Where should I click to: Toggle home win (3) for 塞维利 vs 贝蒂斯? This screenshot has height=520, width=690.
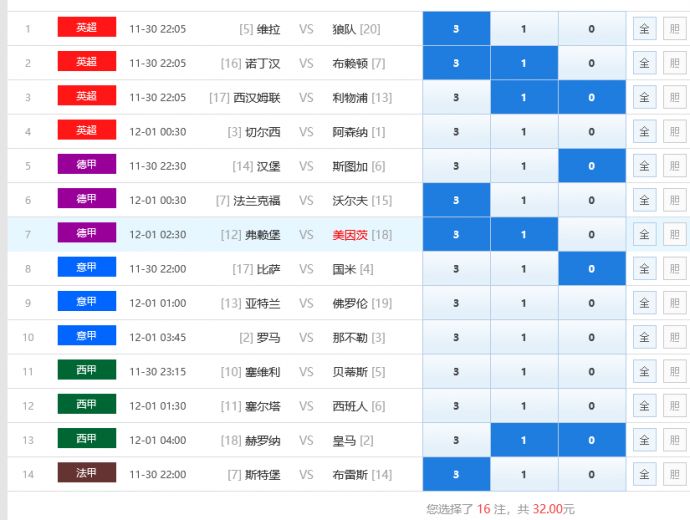tap(456, 372)
